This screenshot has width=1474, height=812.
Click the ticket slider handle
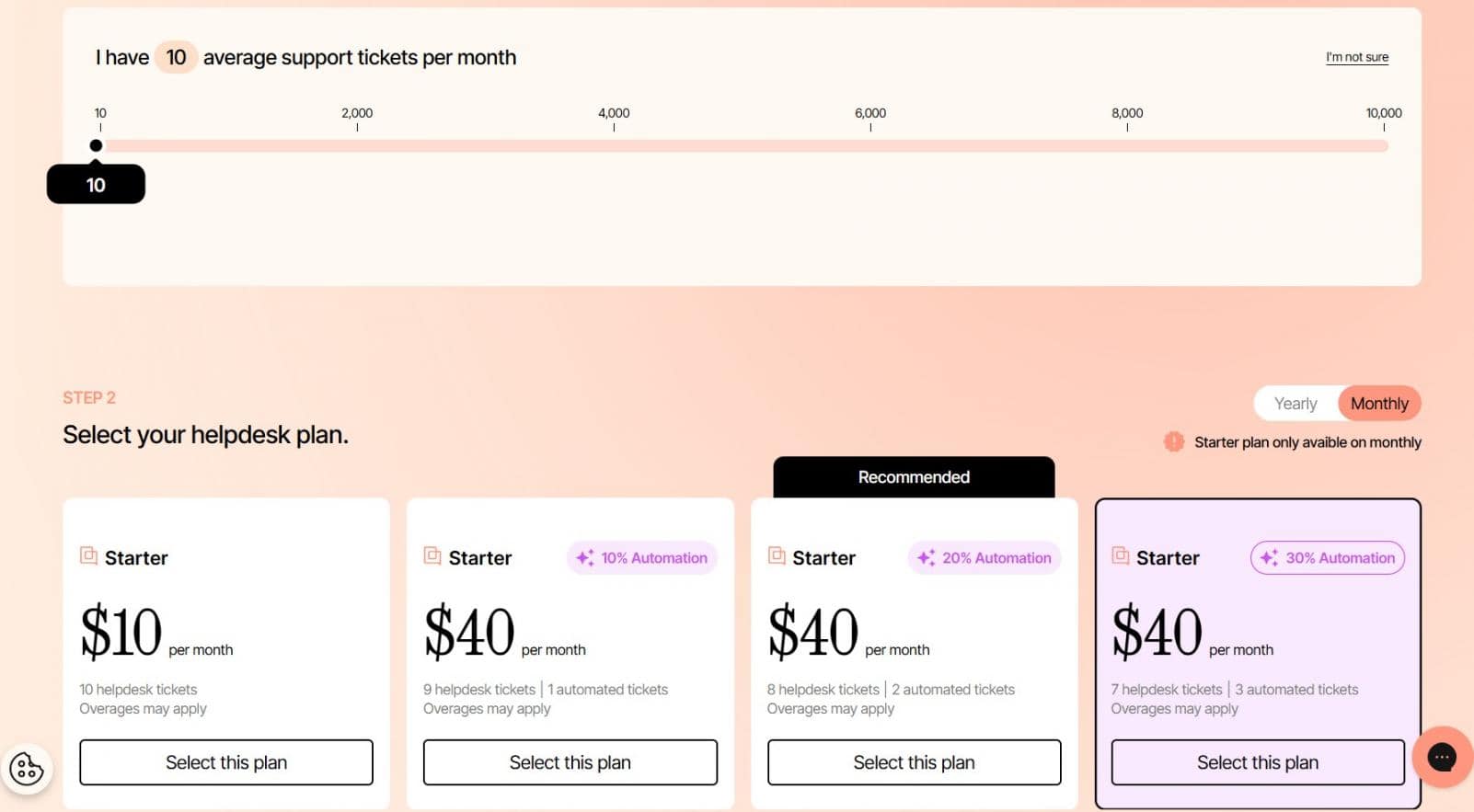(x=96, y=145)
